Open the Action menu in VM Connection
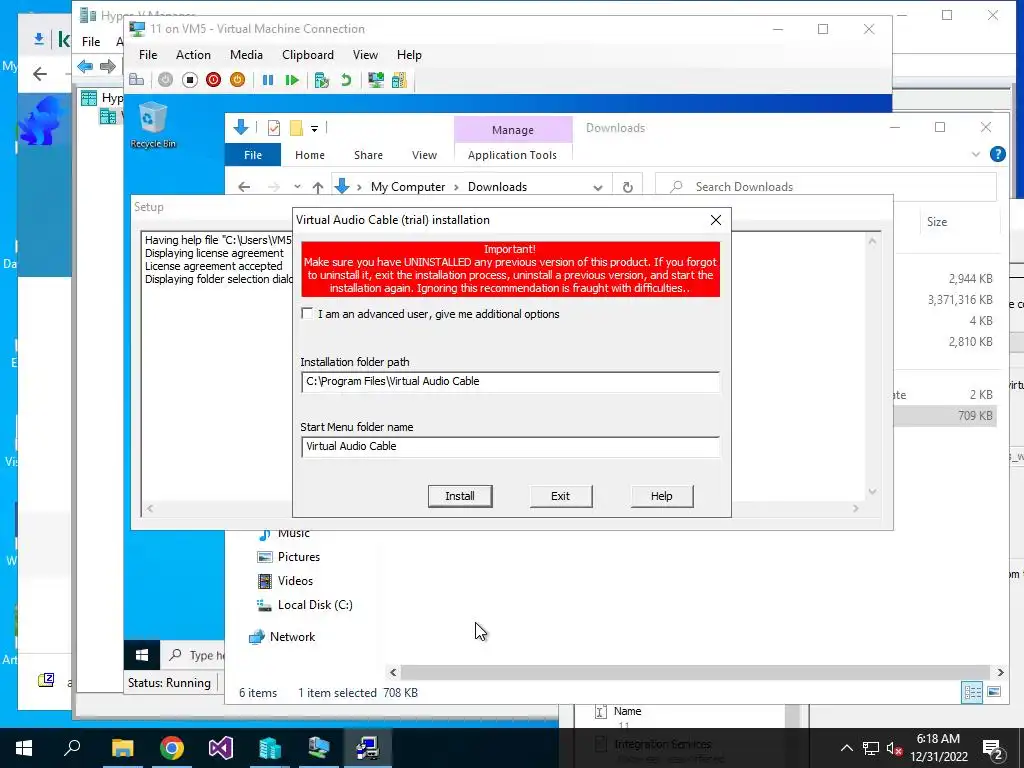Screen dimensions: 1024x768 point(193,55)
